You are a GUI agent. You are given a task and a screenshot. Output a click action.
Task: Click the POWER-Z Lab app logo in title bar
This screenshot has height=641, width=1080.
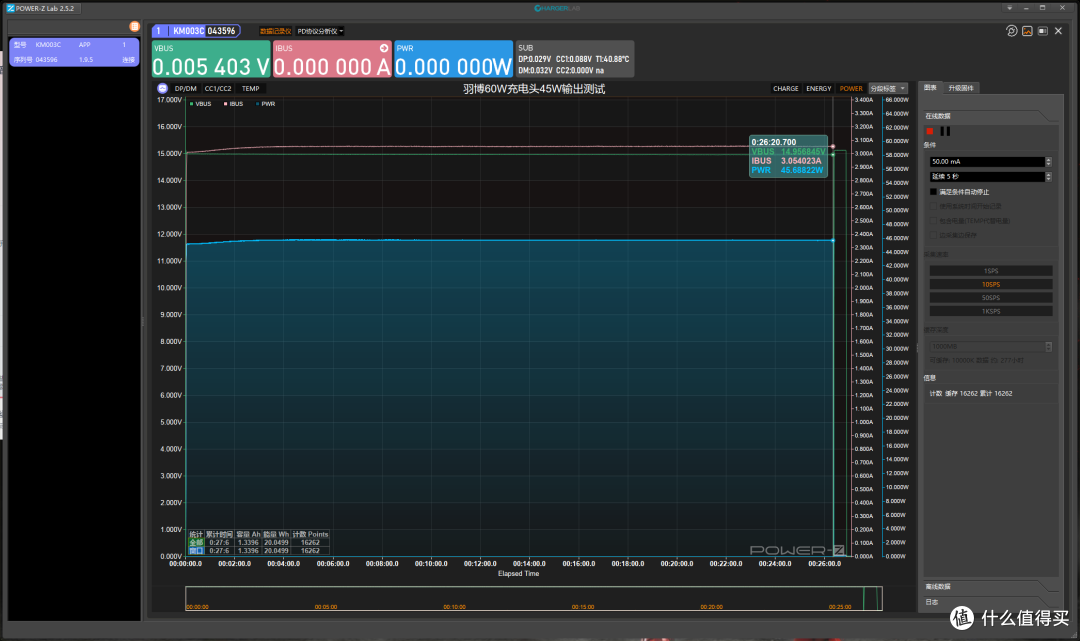click(x=10, y=8)
